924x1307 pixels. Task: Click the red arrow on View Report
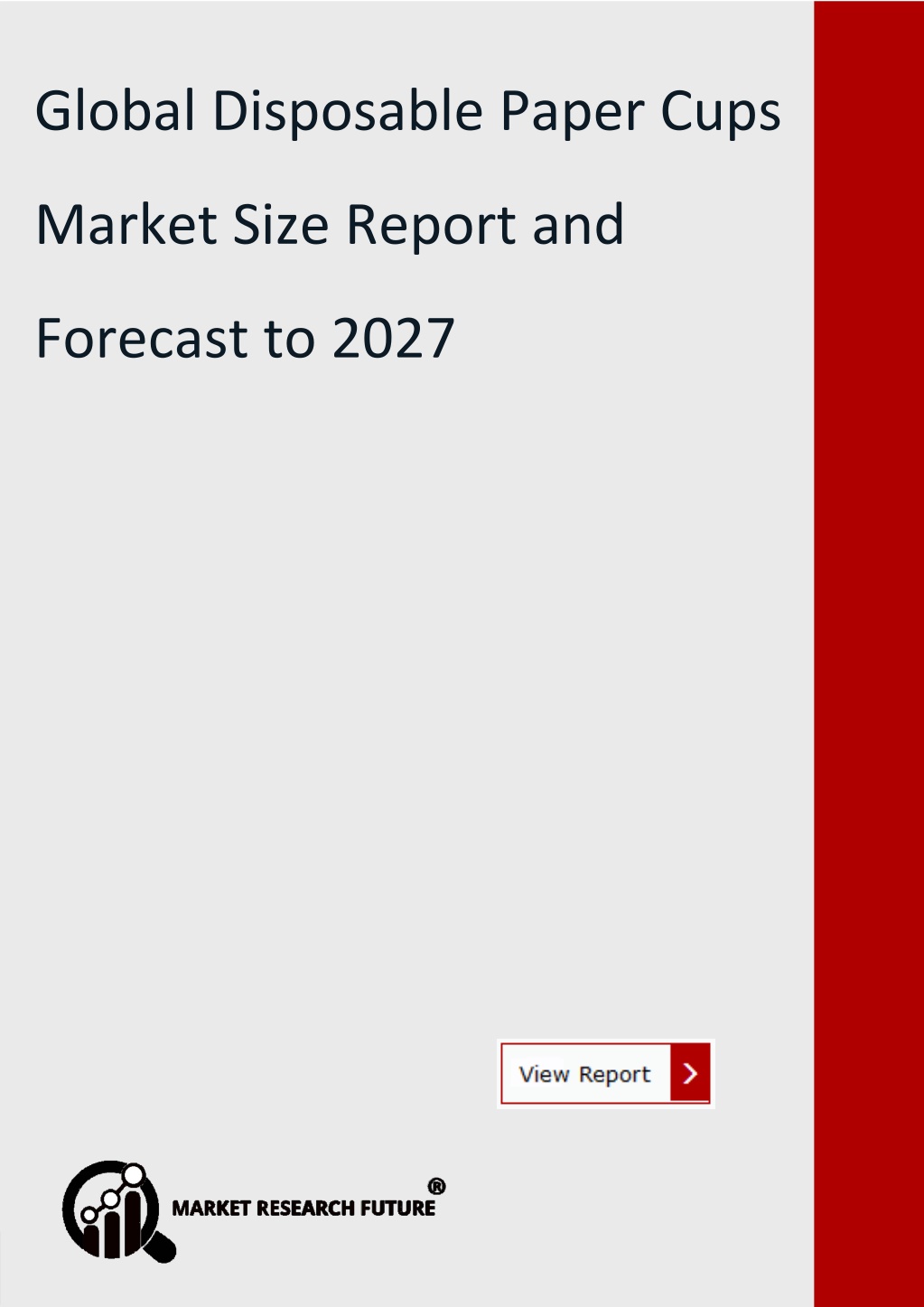690,1073
